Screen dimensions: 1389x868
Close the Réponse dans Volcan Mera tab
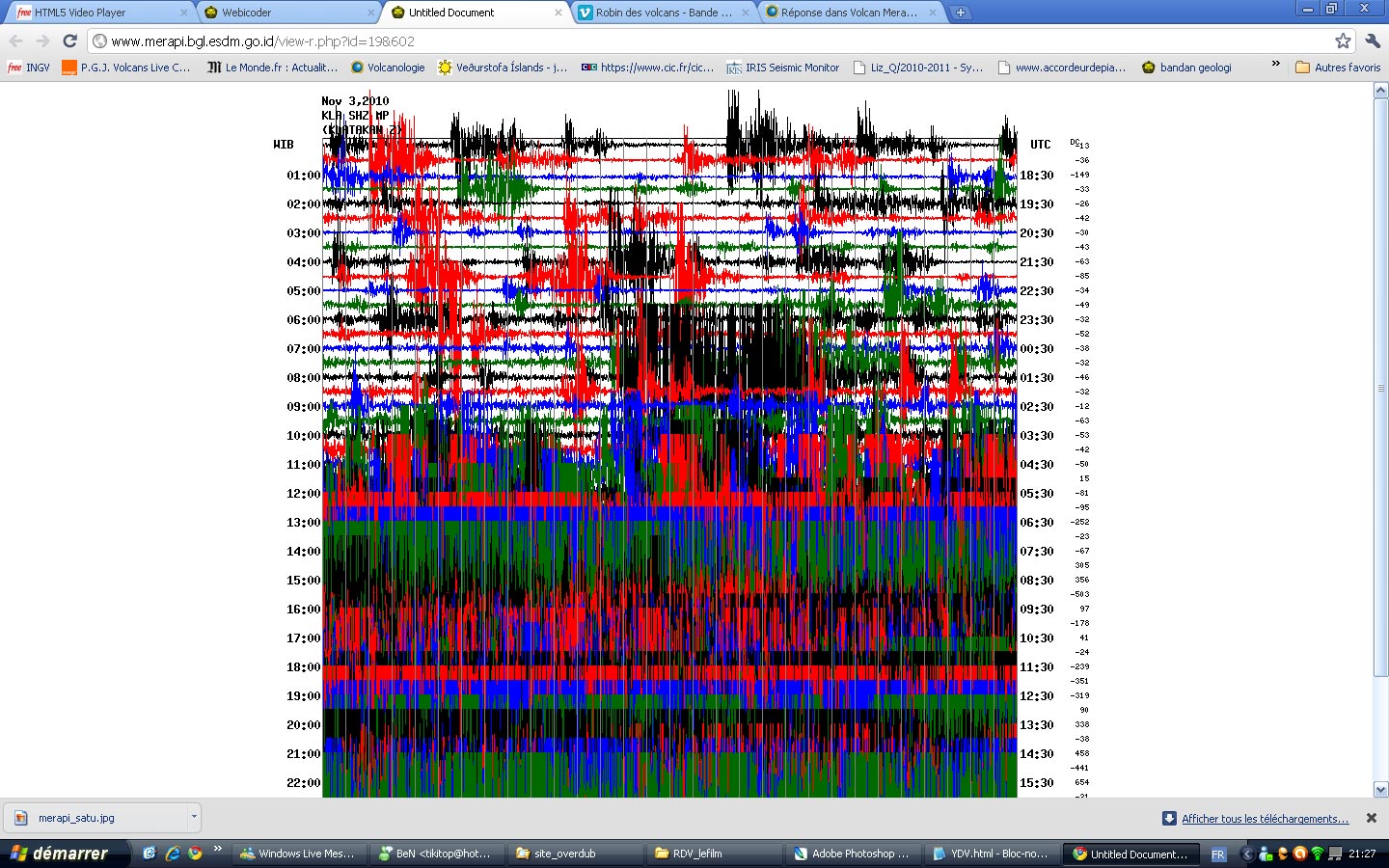(932, 13)
